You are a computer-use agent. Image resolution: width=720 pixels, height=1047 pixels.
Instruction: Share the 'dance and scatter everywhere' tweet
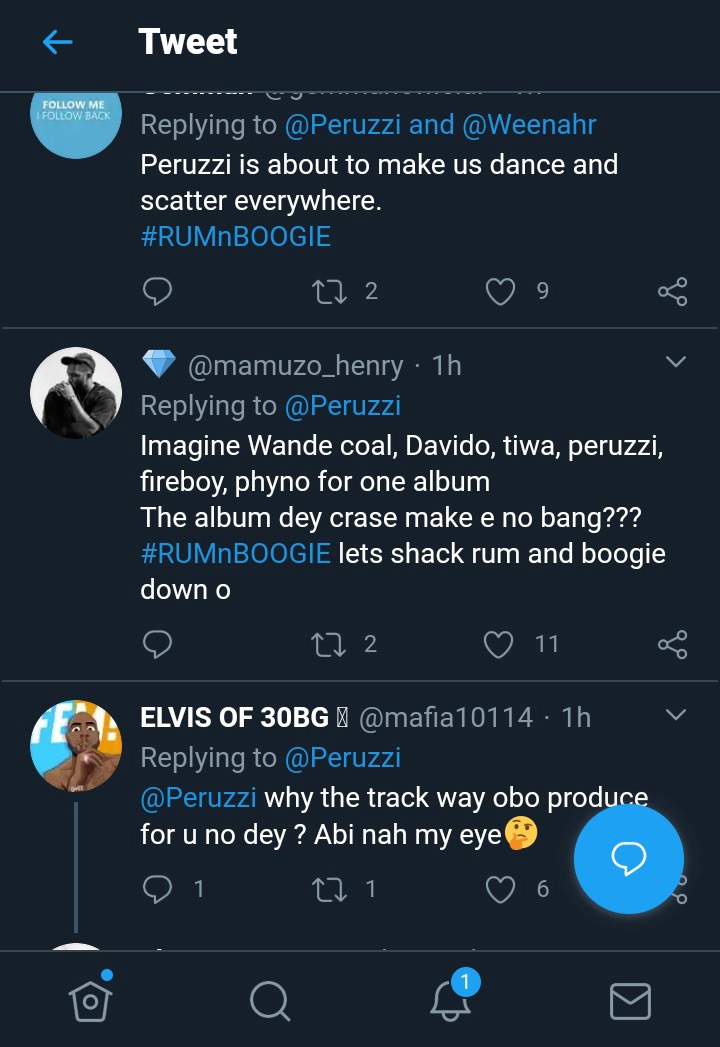[672, 291]
